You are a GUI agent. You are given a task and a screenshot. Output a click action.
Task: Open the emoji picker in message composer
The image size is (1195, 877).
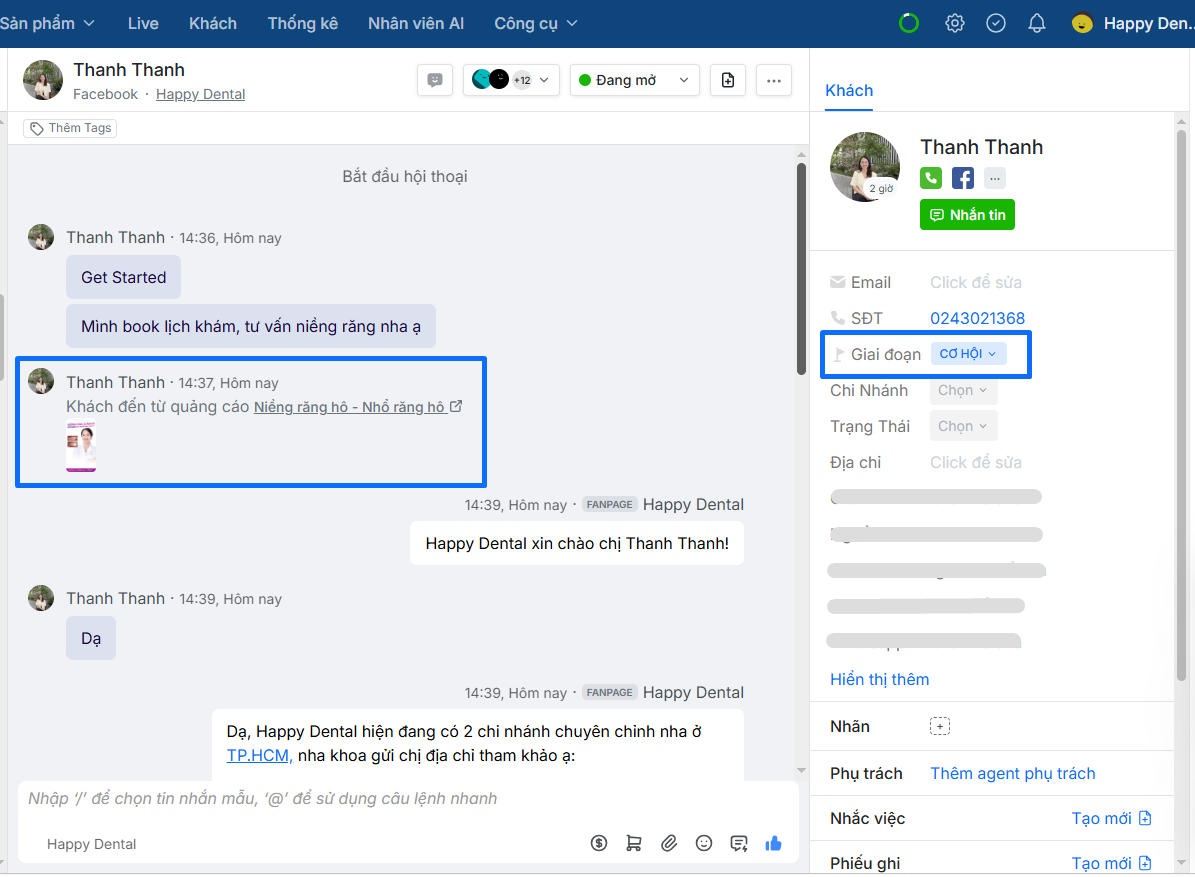[x=704, y=843]
